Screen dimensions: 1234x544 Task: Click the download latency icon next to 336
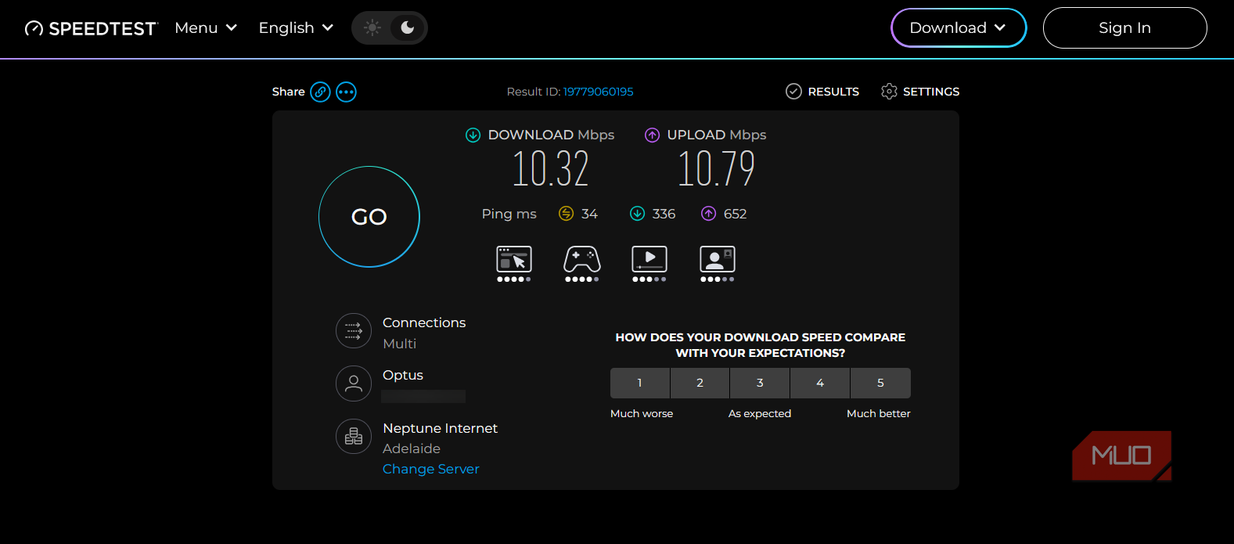[637, 214]
